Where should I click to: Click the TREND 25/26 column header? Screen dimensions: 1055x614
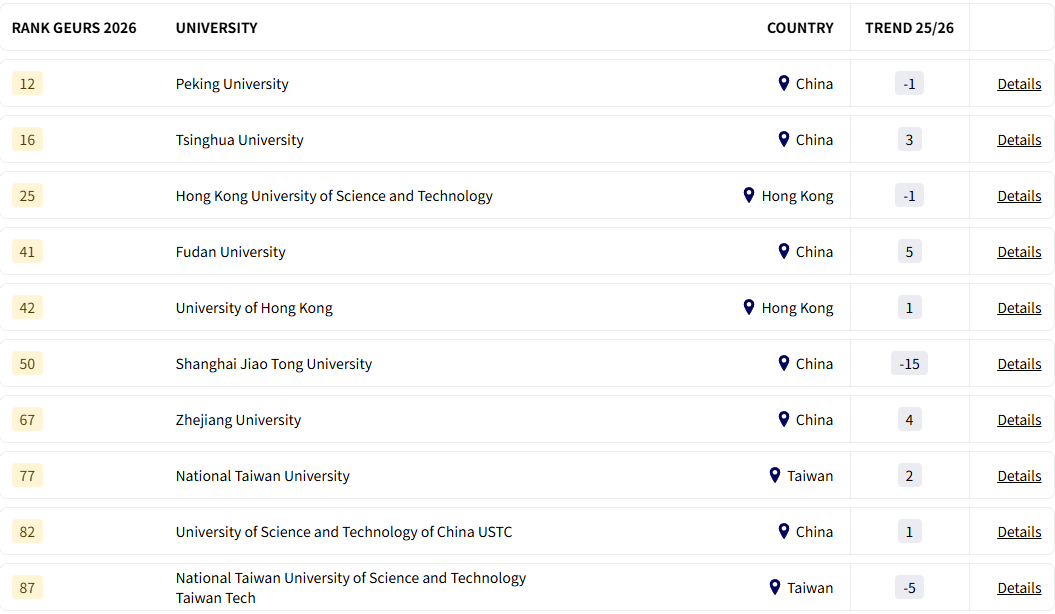909,27
